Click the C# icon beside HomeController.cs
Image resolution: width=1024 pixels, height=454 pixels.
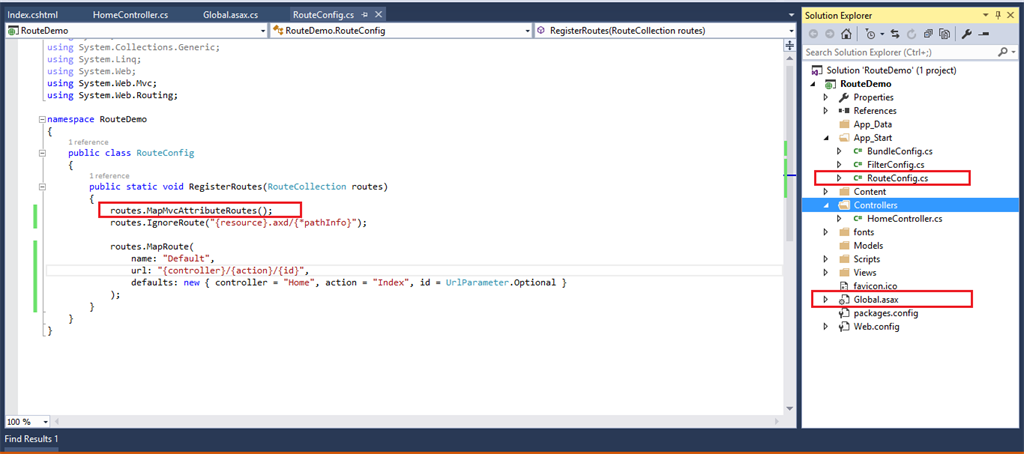click(x=857, y=219)
